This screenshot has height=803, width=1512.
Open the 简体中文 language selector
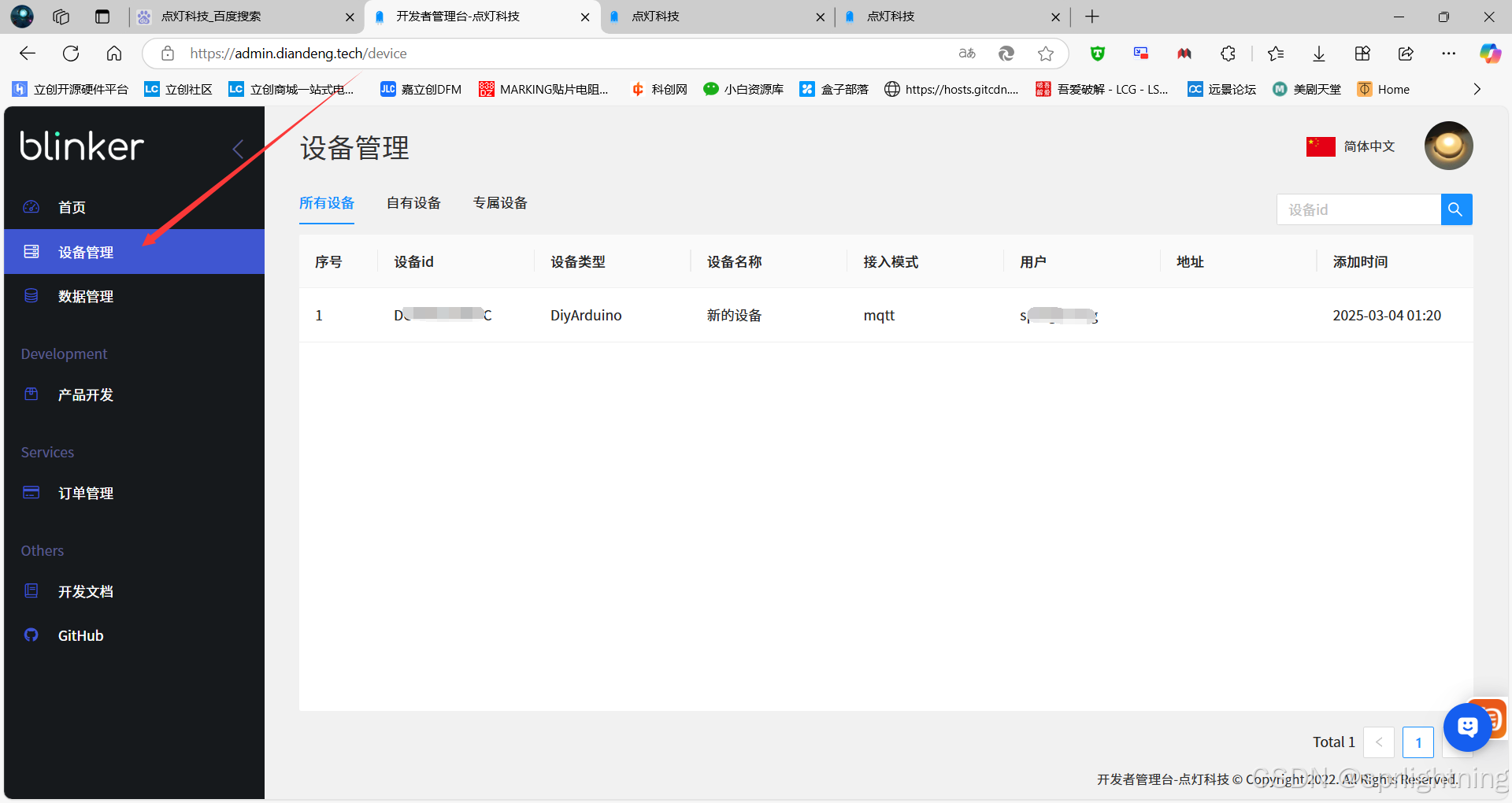pyautogui.click(x=1369, y=146)
